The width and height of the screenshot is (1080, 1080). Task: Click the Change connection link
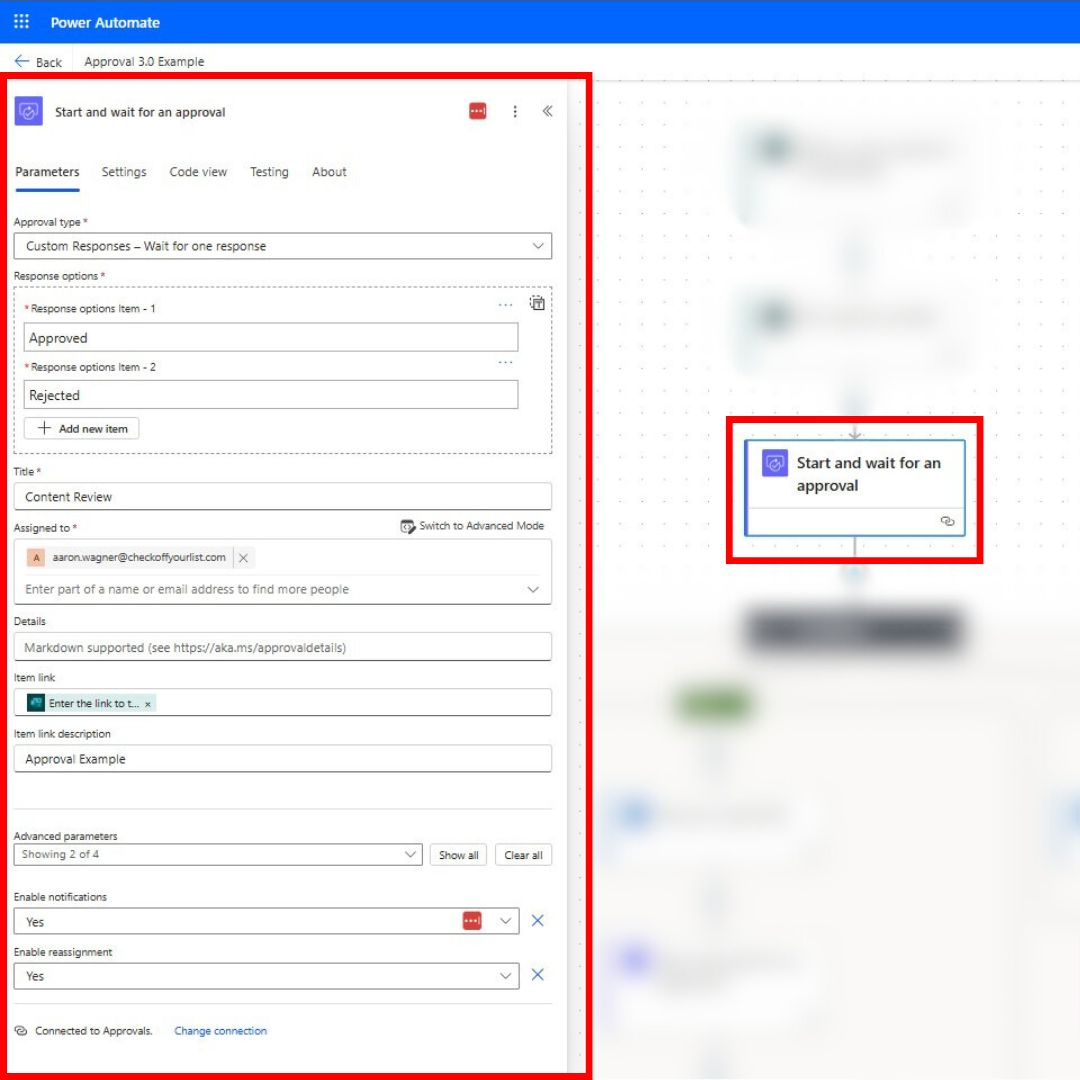pyautogui.click(x=220, y=1030)
